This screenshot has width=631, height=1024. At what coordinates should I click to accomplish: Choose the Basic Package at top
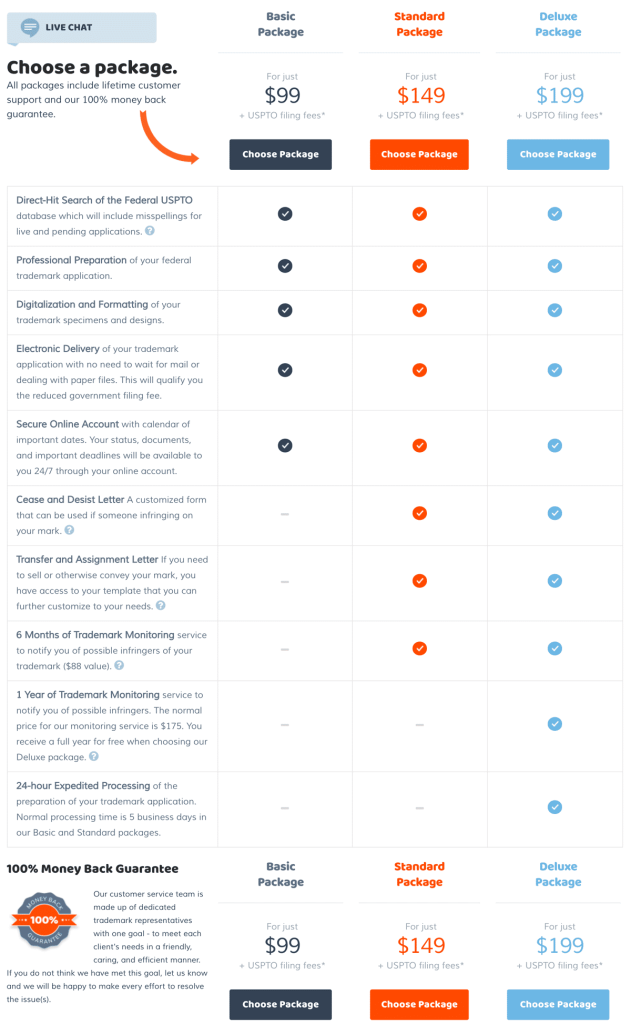(x=280, y=154)
